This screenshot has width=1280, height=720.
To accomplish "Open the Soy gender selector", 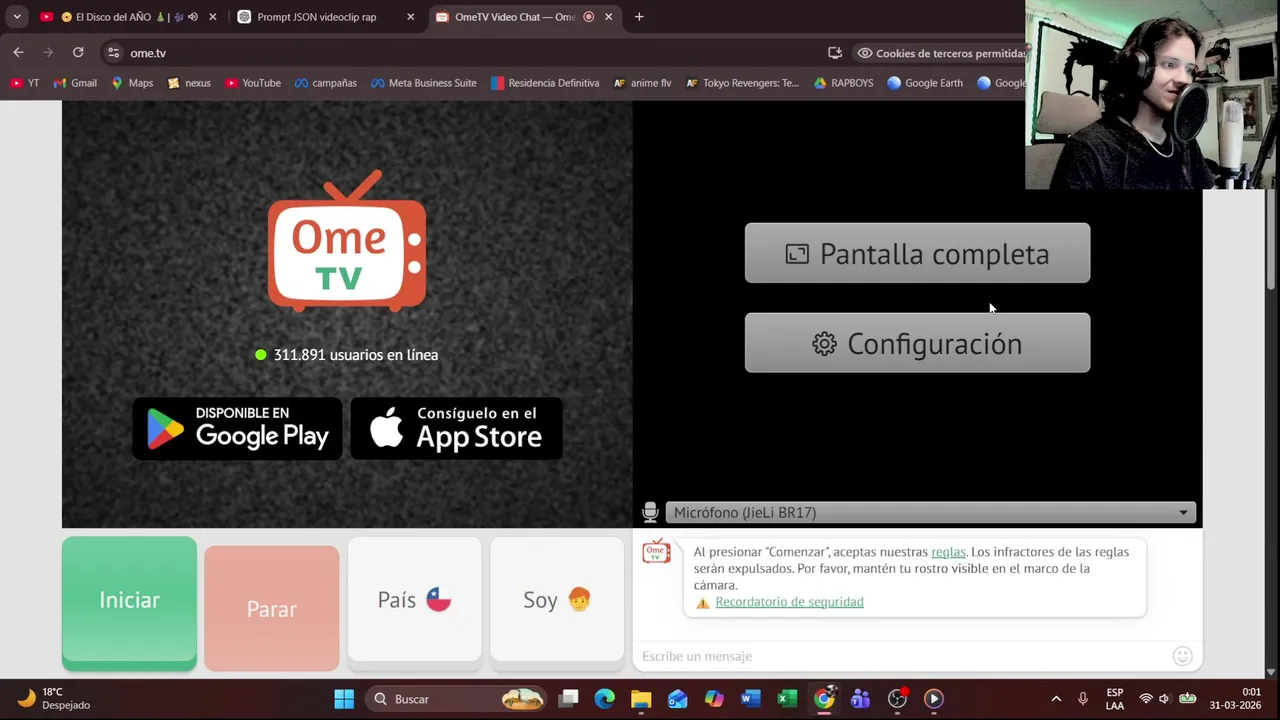I will (x=557, y=600).
